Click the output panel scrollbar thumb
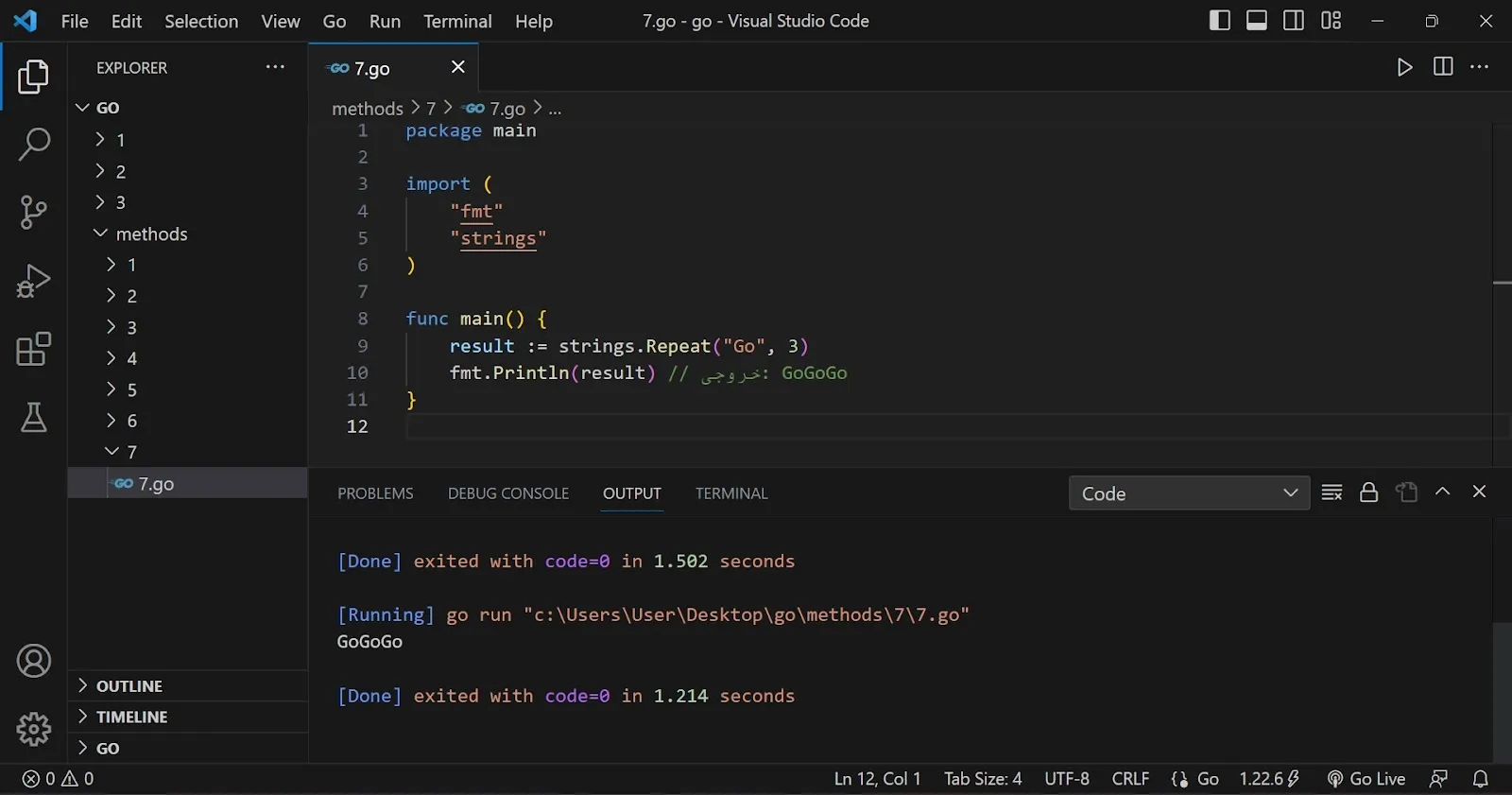Screen dimensions: 1512x795 [1503, 693]
